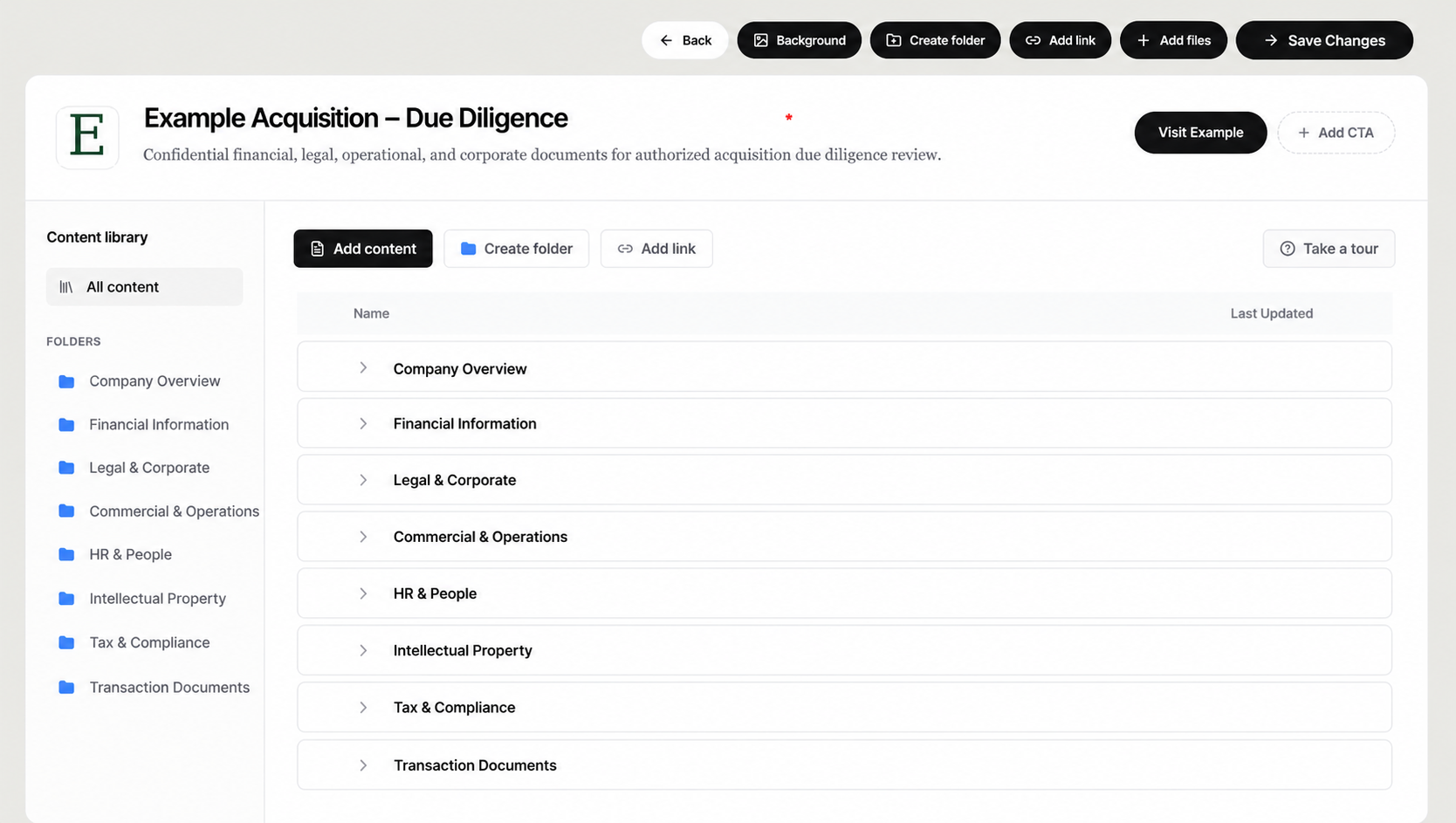Image resolution: width=1456 pixels, height=823 pixels.
Task: Click the Intellectual Property folder icon in sidebar
Action: (x=66, y=599)
